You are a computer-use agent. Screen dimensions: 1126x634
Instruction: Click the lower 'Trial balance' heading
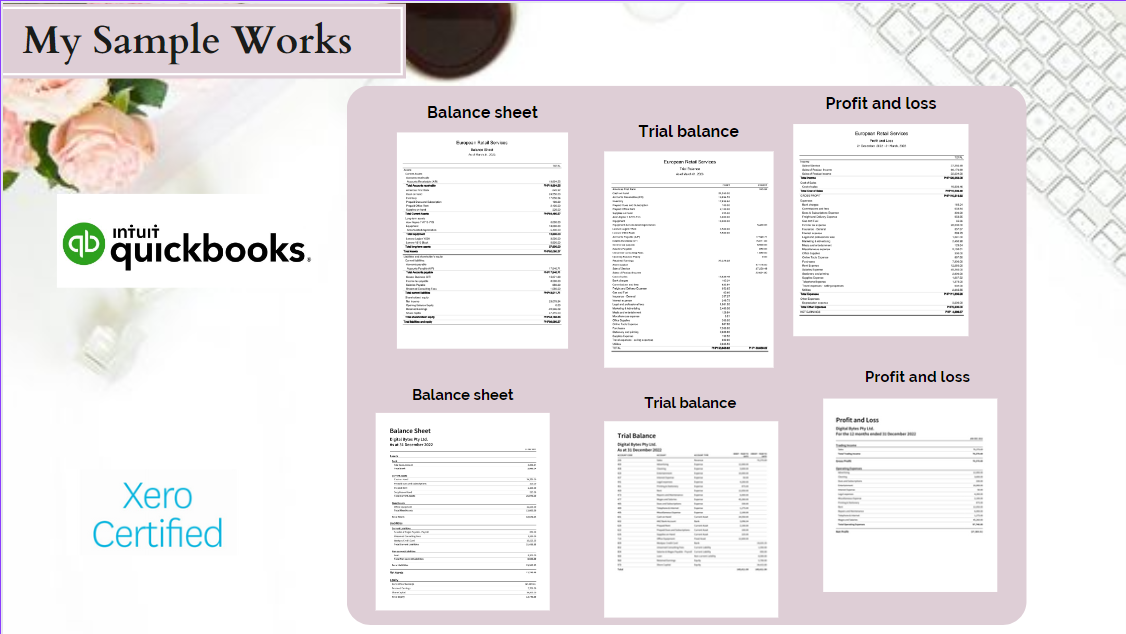690,403
